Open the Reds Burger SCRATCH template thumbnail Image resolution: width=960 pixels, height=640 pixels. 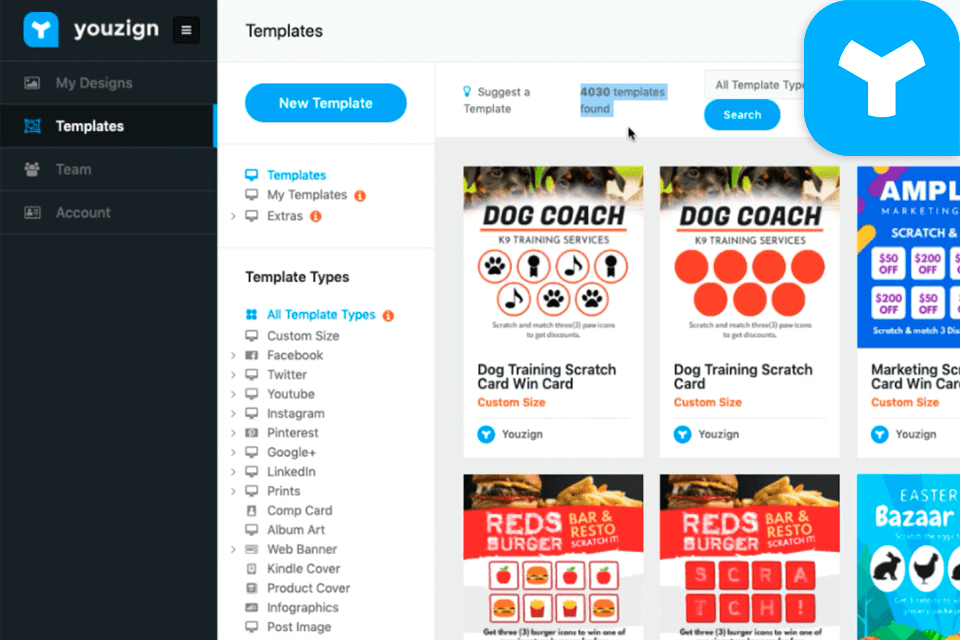[749, 557]
